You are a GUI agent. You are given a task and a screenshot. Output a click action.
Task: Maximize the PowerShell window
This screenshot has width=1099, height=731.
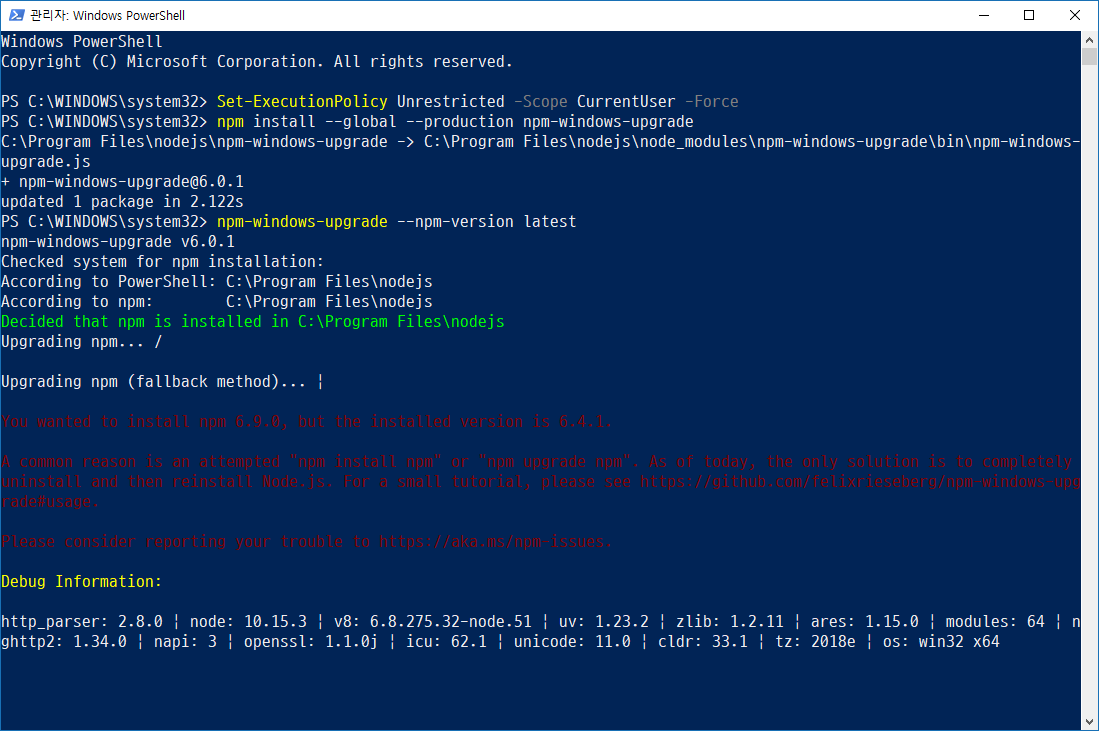(1029, 15)
